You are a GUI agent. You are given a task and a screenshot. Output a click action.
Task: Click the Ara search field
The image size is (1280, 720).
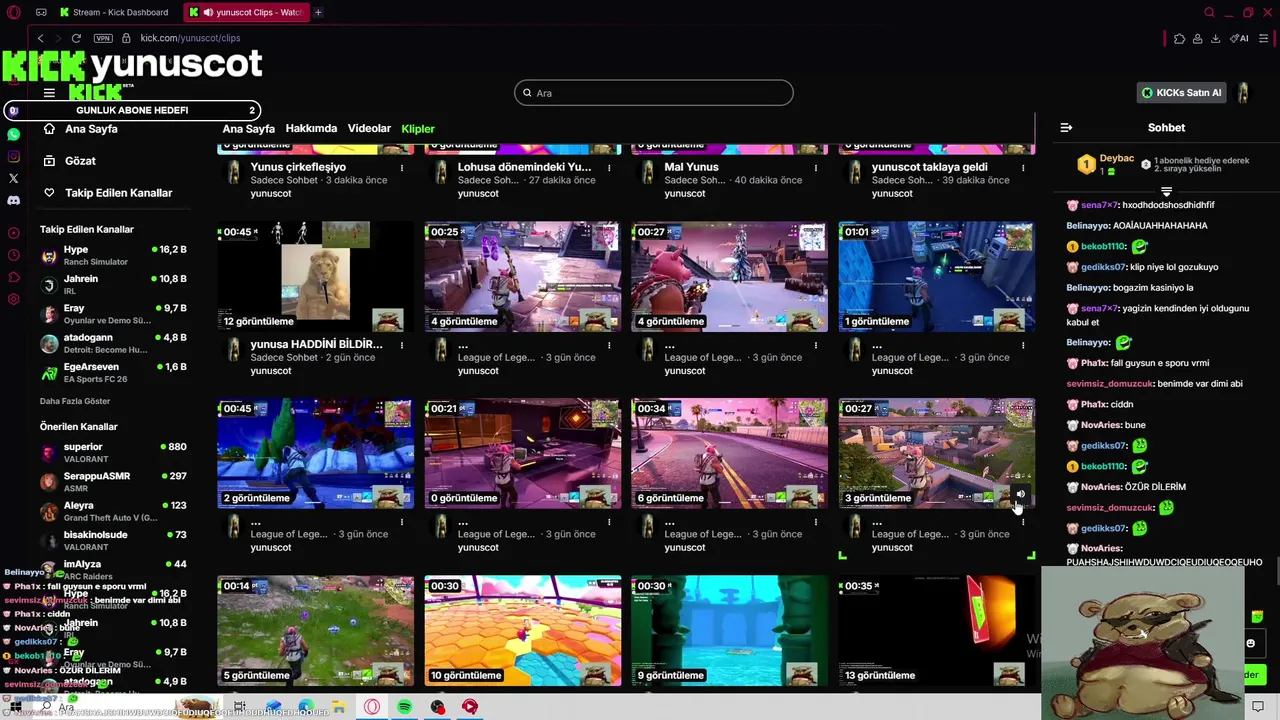(654, 93)
